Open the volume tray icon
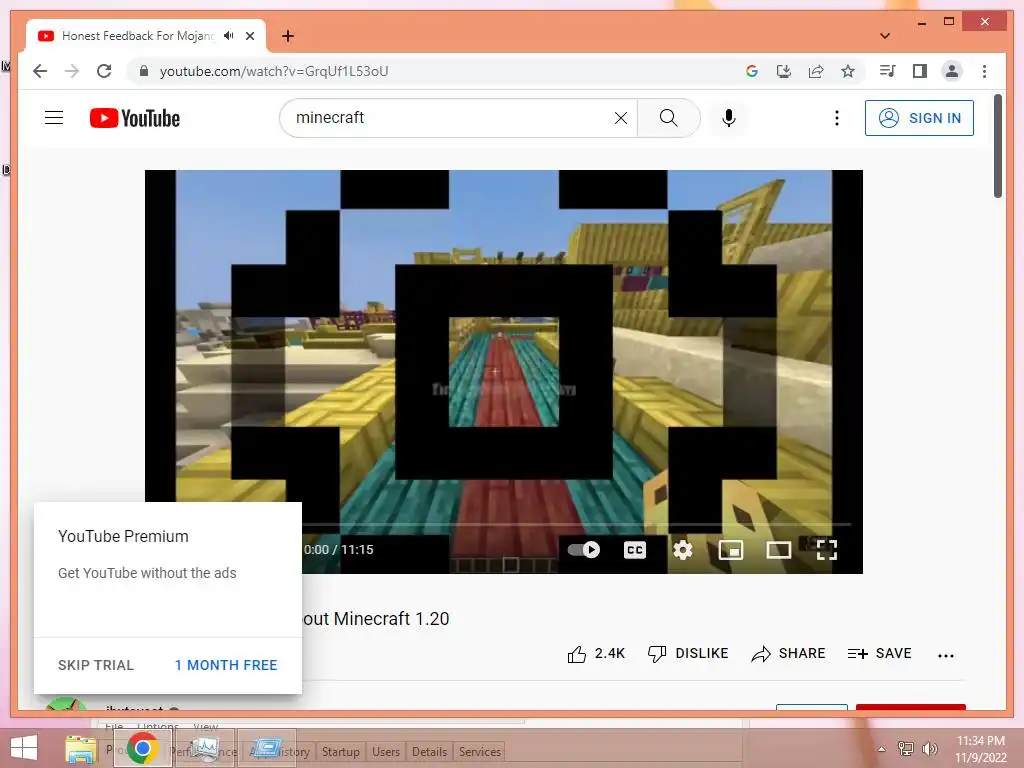The image size is (1024, 768). [x=929, y=749]
